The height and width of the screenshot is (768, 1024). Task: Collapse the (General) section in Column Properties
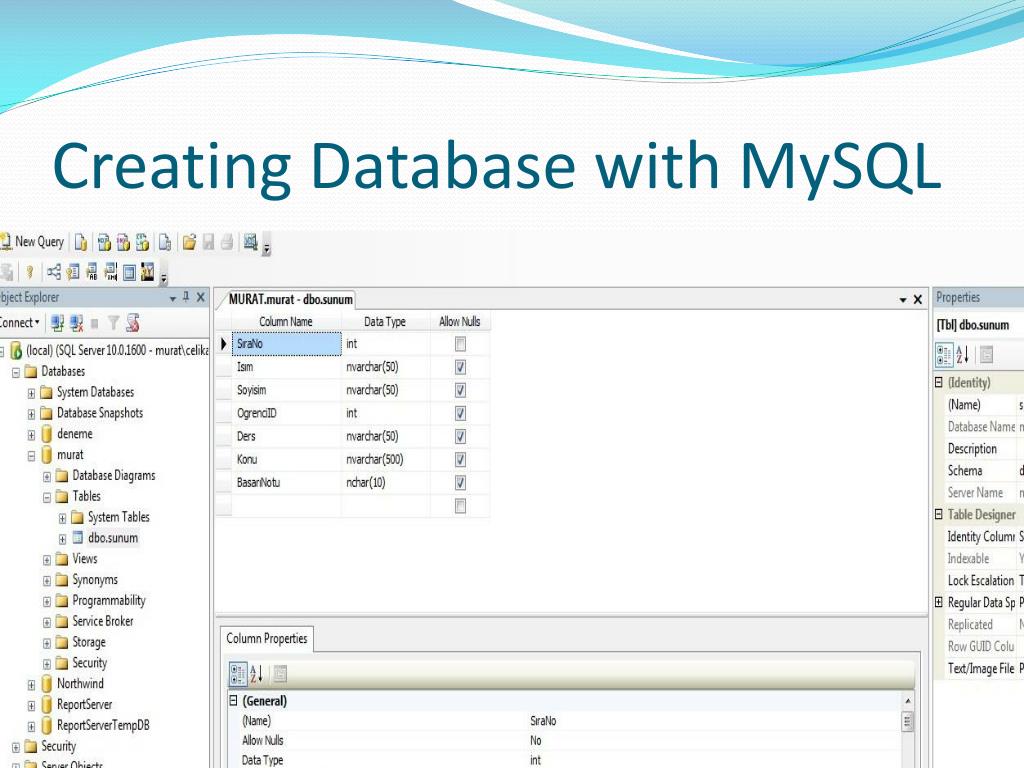233,701
